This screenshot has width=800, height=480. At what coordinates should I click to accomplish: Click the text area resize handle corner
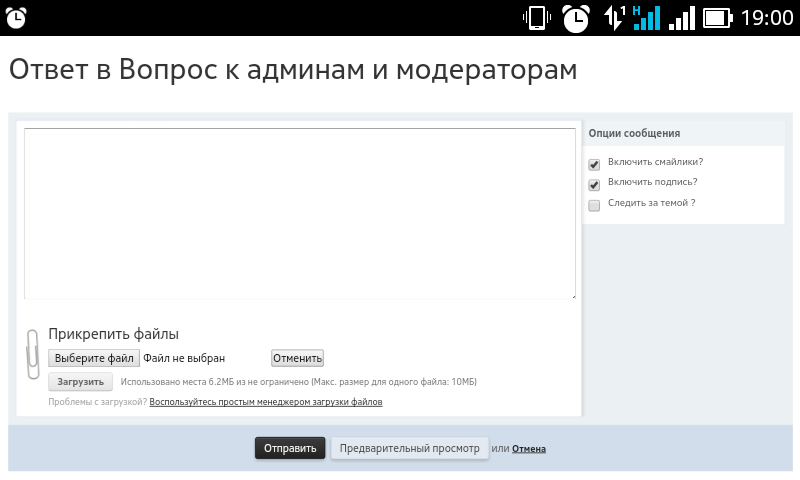[x=572, y=295]
